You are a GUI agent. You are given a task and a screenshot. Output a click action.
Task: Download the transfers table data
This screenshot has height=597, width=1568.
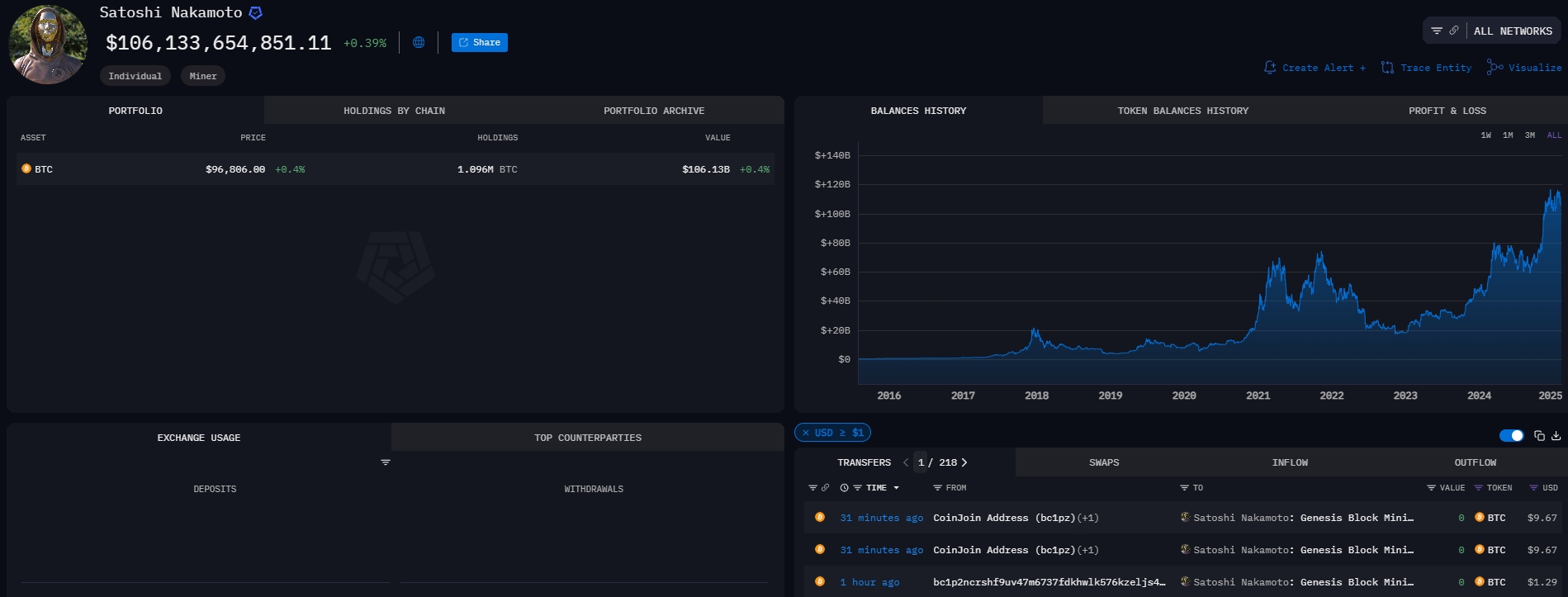click(x=1556, y=436)
